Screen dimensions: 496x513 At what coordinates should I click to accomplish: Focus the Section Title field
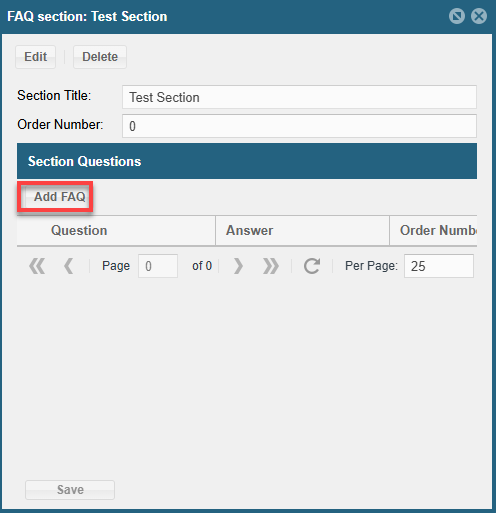(299, 97)
